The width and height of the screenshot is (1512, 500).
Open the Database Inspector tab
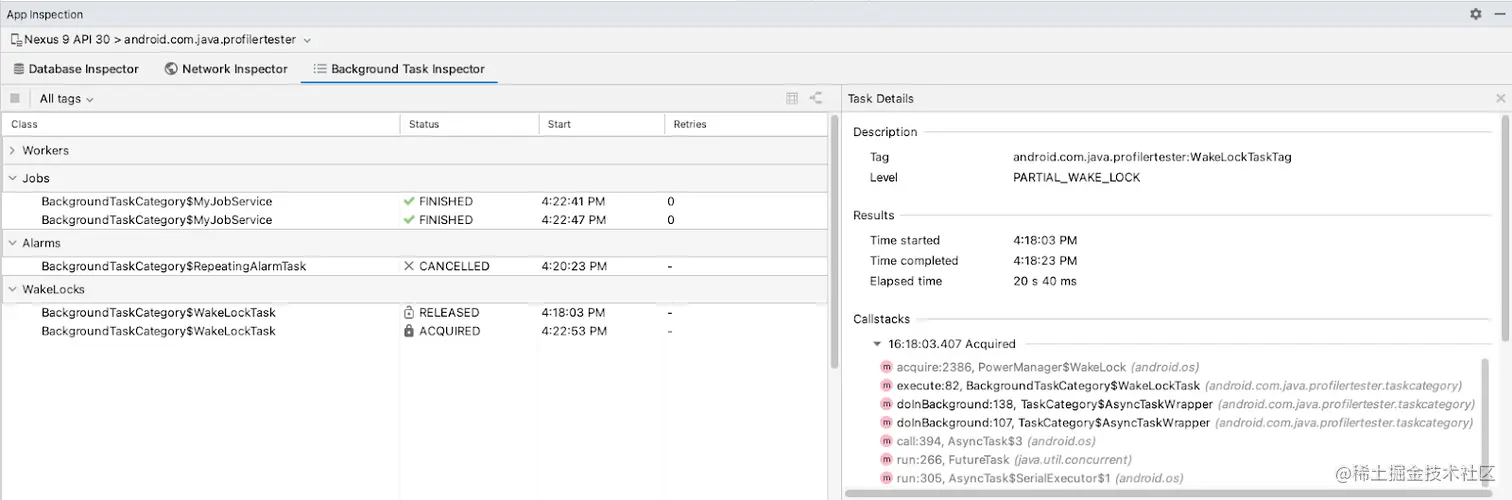pyautogui.click(x=76, y=69)
